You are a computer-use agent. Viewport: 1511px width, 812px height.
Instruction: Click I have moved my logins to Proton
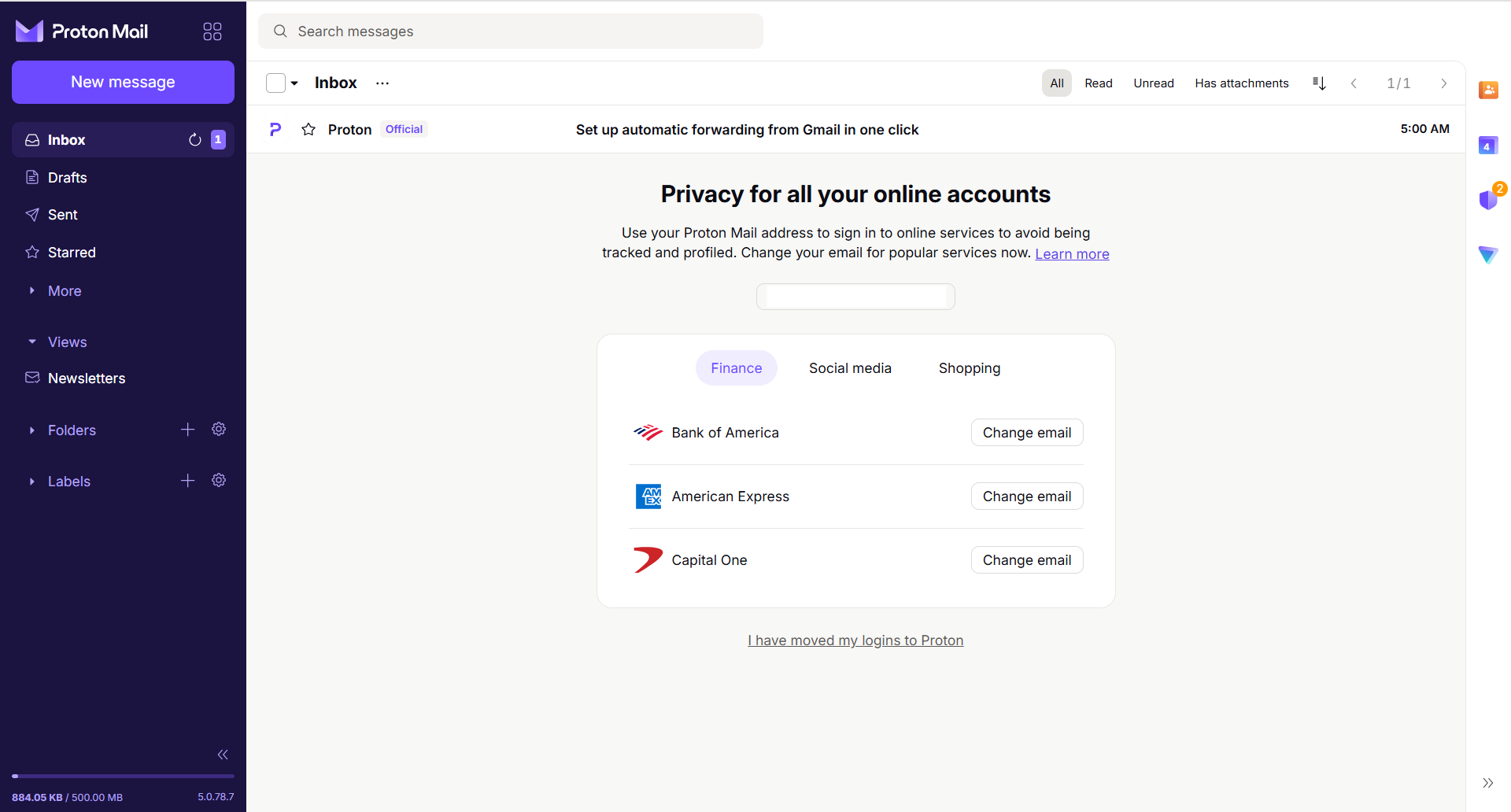855,640
